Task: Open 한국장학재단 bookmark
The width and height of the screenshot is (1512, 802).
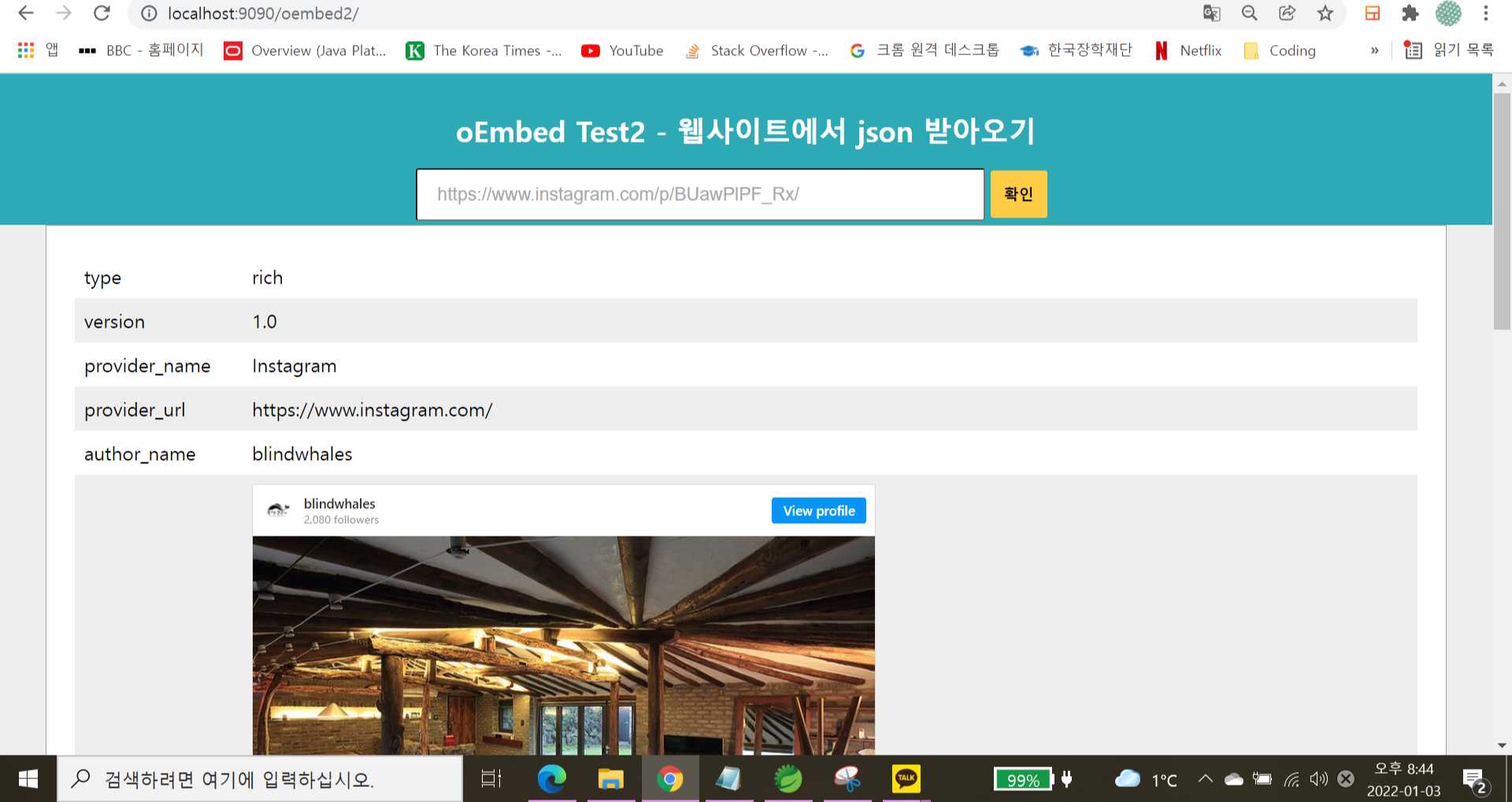Action: 1077,50
